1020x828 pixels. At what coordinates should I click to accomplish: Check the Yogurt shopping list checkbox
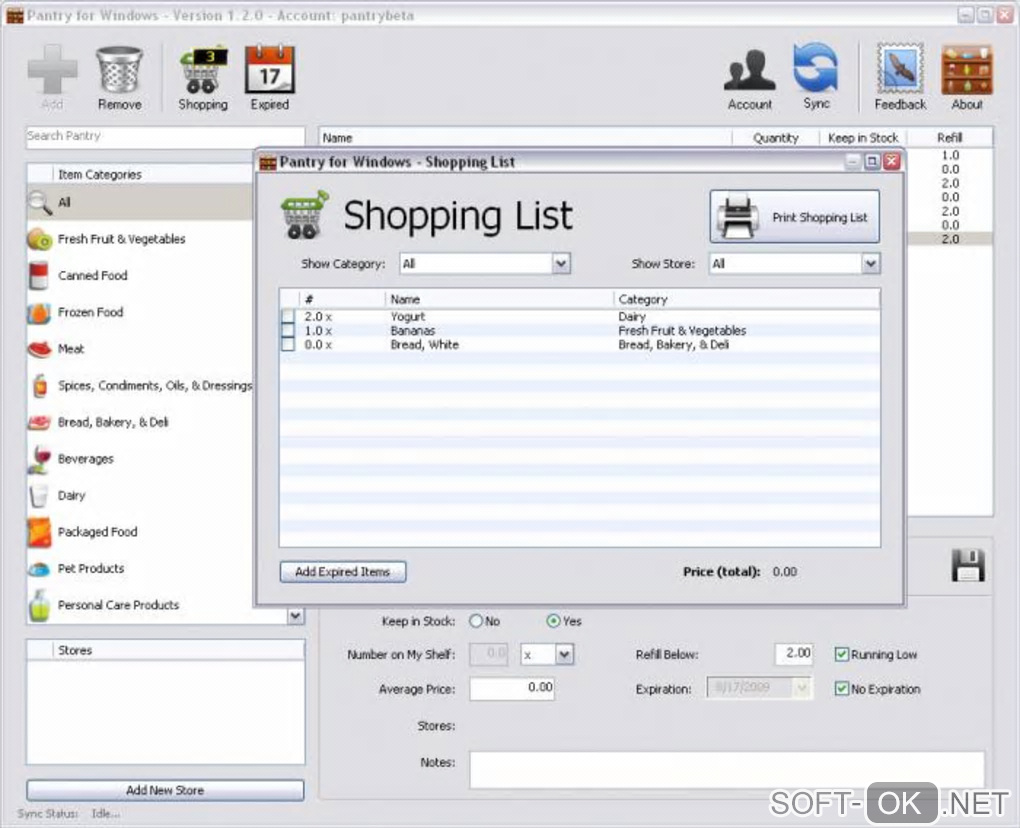click(288, 316)
